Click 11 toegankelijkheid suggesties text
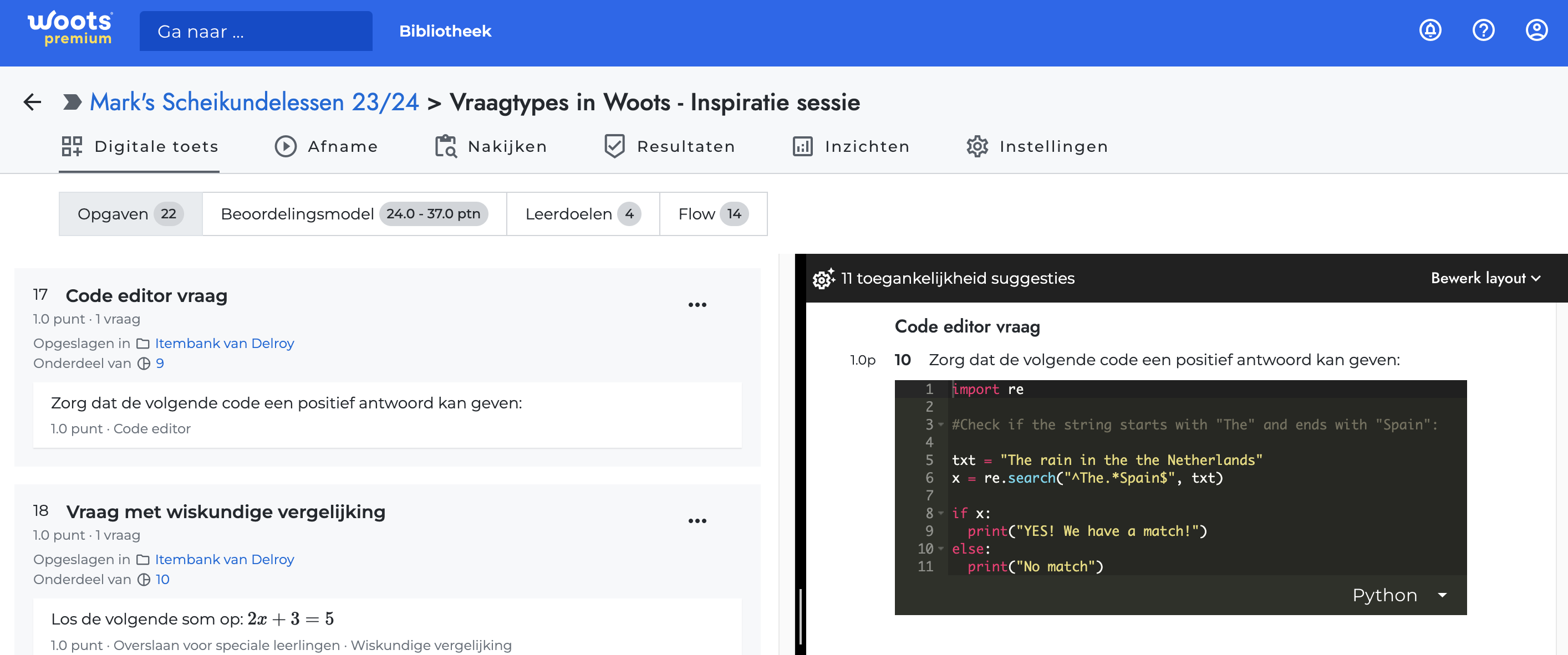This screenshot has height=655, width=1568. (x=958, y=279)
